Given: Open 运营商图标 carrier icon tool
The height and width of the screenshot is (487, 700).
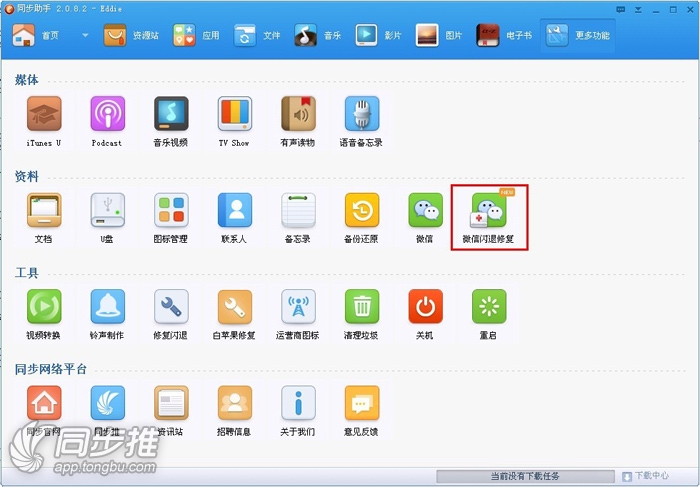Looking at the screenshot, I should click(x=298, y=307).
